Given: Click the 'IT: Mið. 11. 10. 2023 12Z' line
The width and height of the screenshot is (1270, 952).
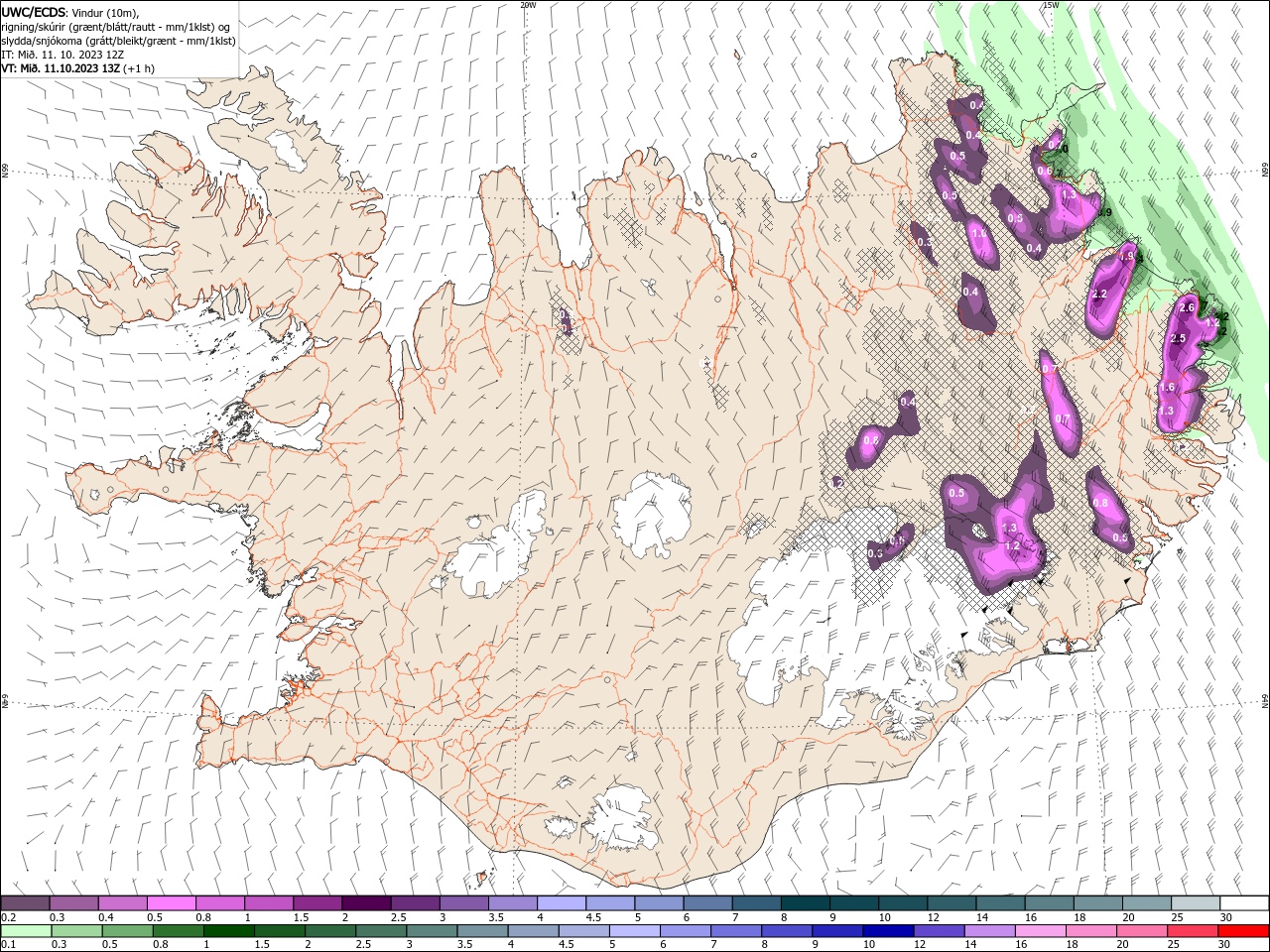Looking at the screenshot, I should 63,55.
